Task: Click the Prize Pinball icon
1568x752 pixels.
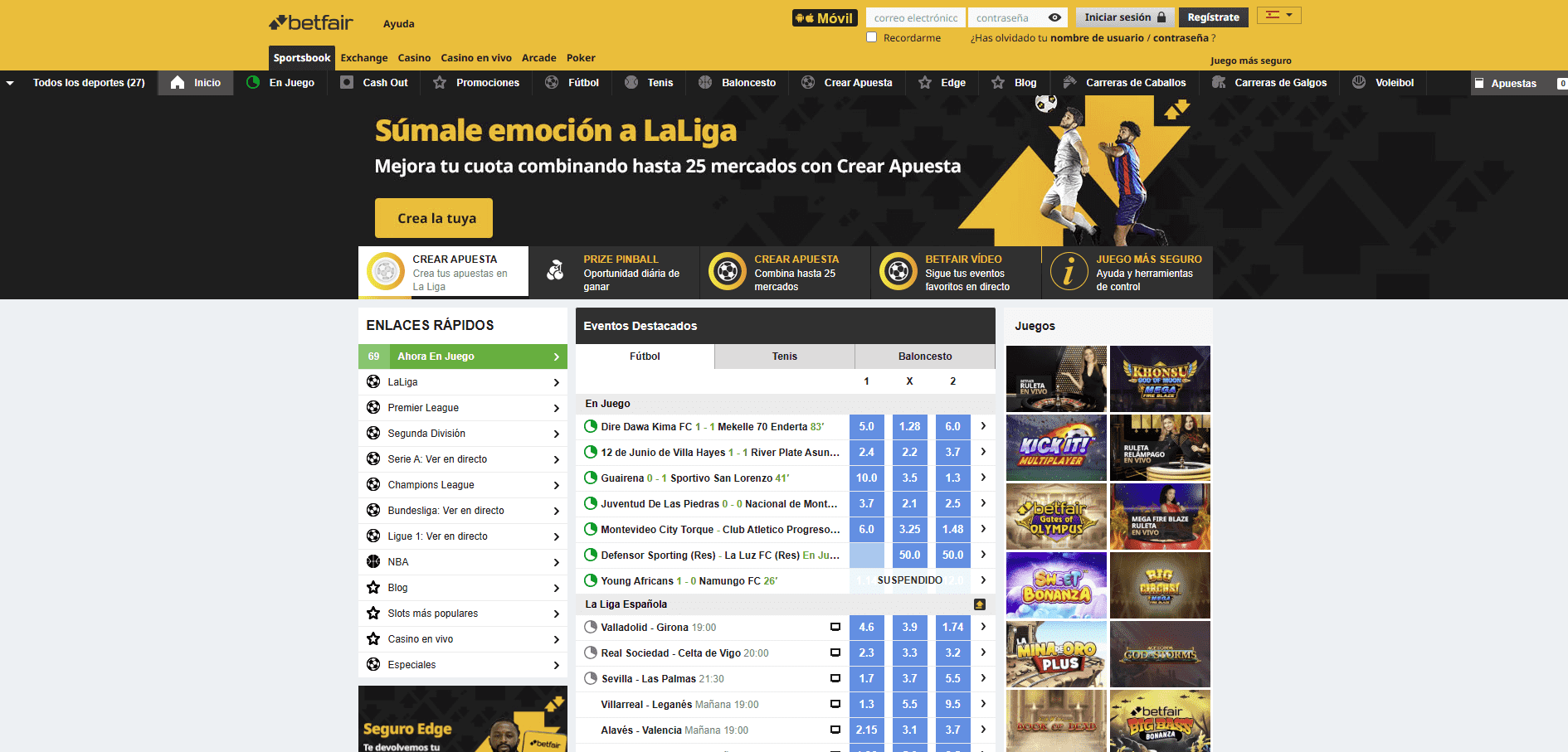Action: 556,270
